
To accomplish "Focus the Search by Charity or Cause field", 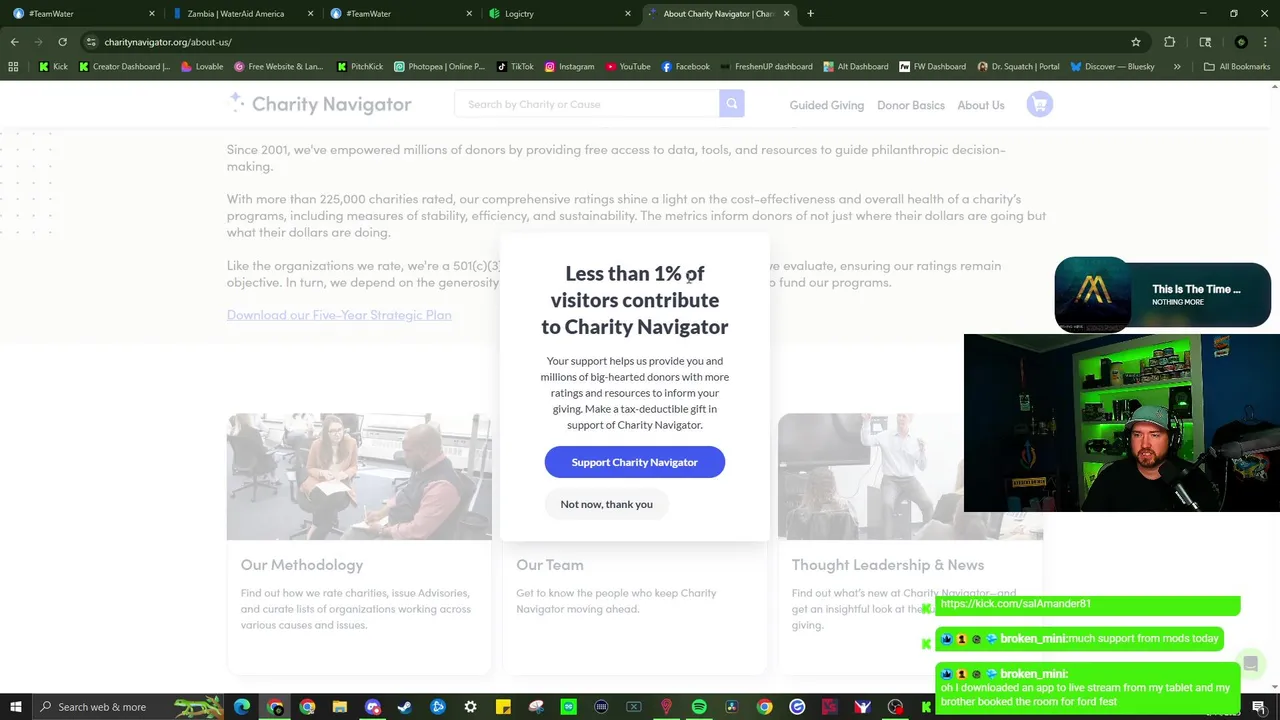I will click(587, 104).
